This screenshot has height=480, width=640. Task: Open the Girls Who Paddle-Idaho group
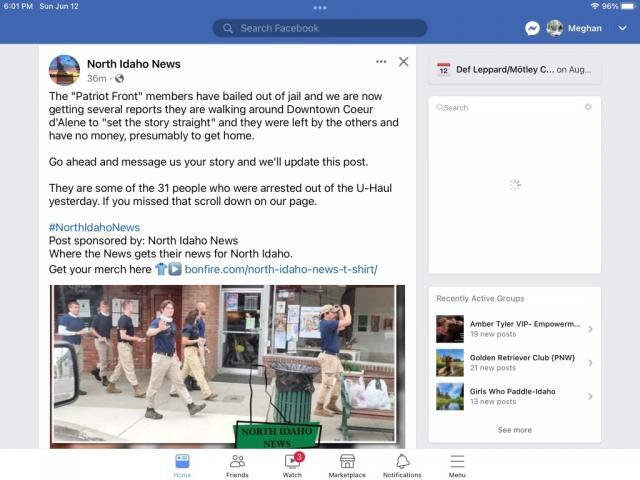(x=515, y=396)
